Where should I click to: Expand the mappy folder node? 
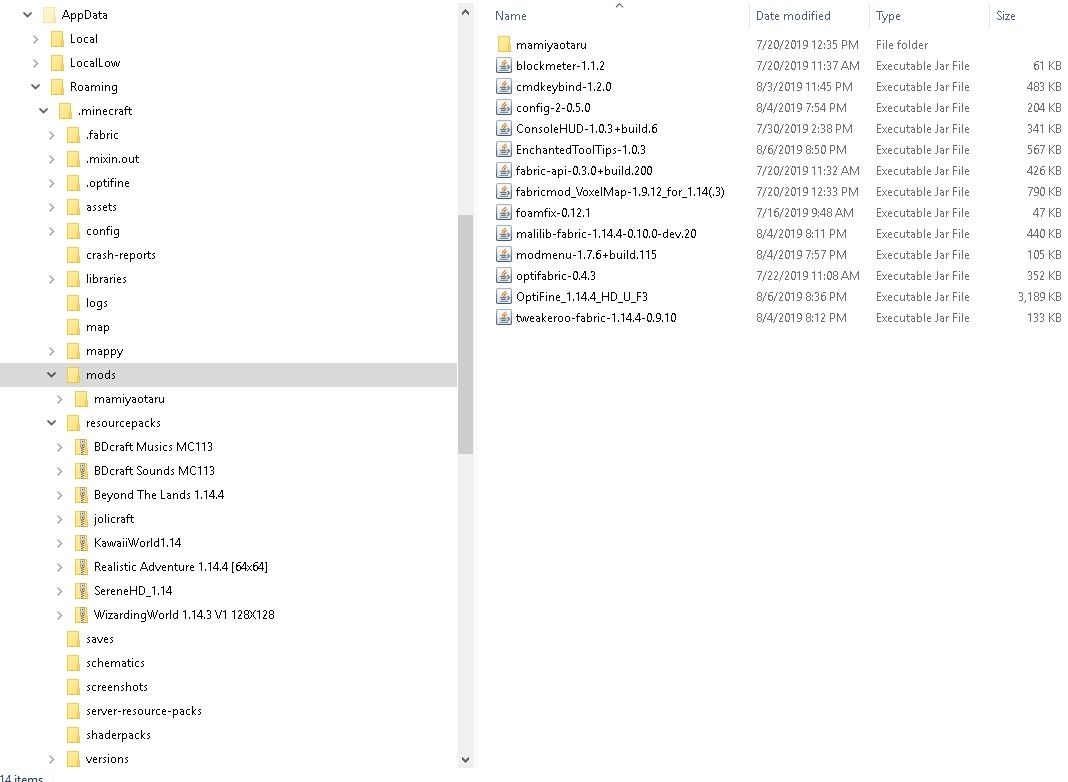click(x=52, y=351)
